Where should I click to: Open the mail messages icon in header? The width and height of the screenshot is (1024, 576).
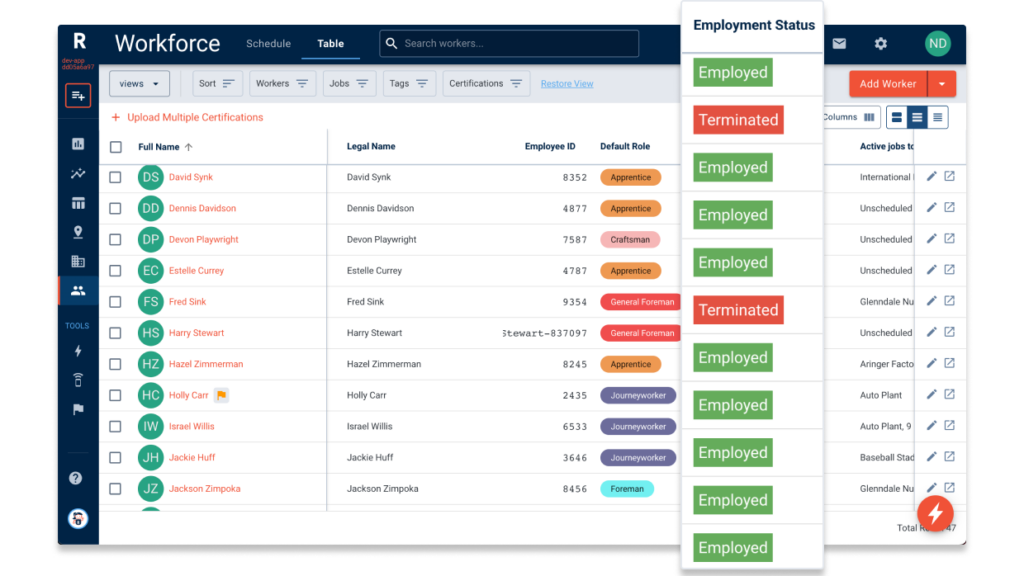(839, 44)
